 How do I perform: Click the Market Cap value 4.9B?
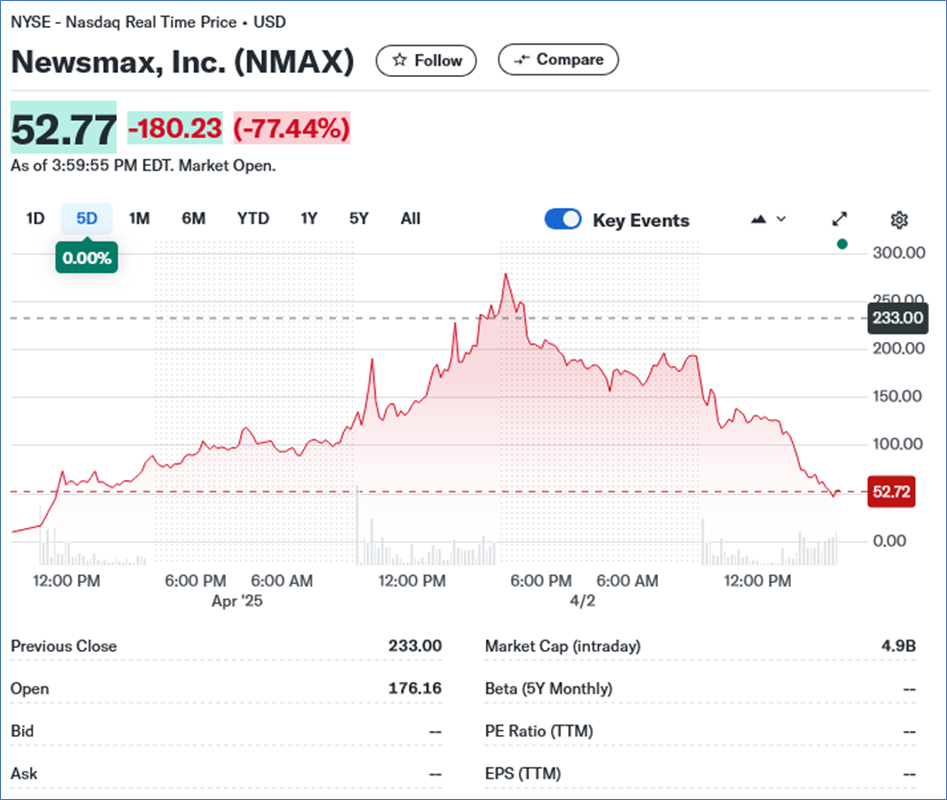coord(899,646)
